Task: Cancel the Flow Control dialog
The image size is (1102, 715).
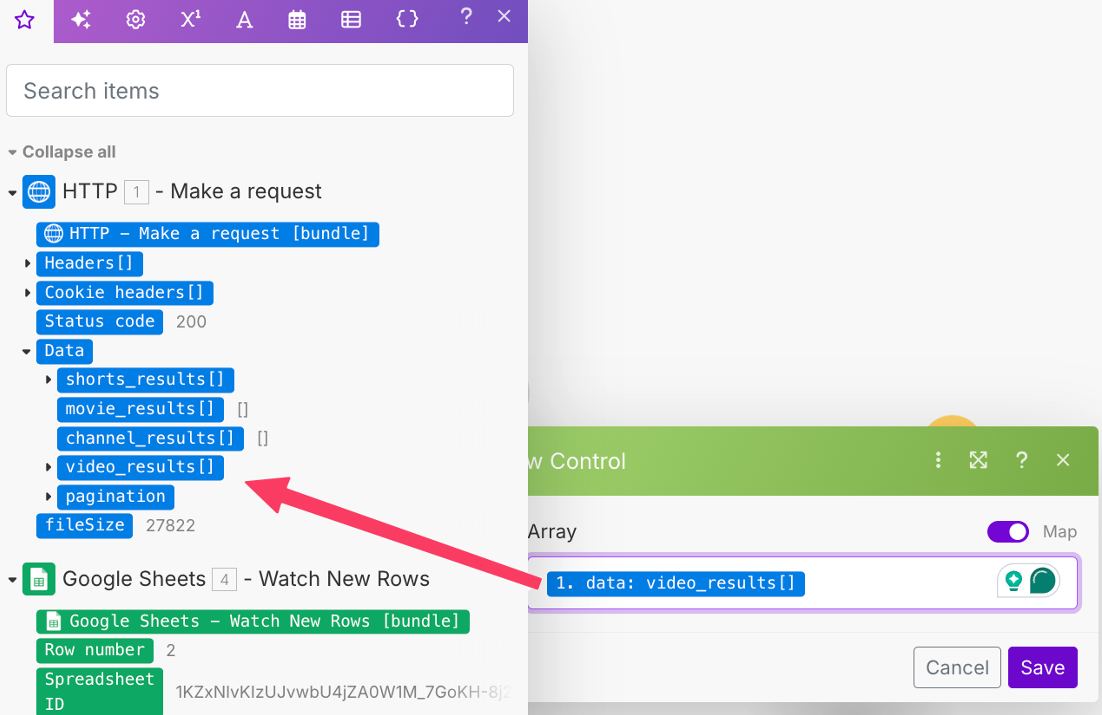Action: [957, 667]
